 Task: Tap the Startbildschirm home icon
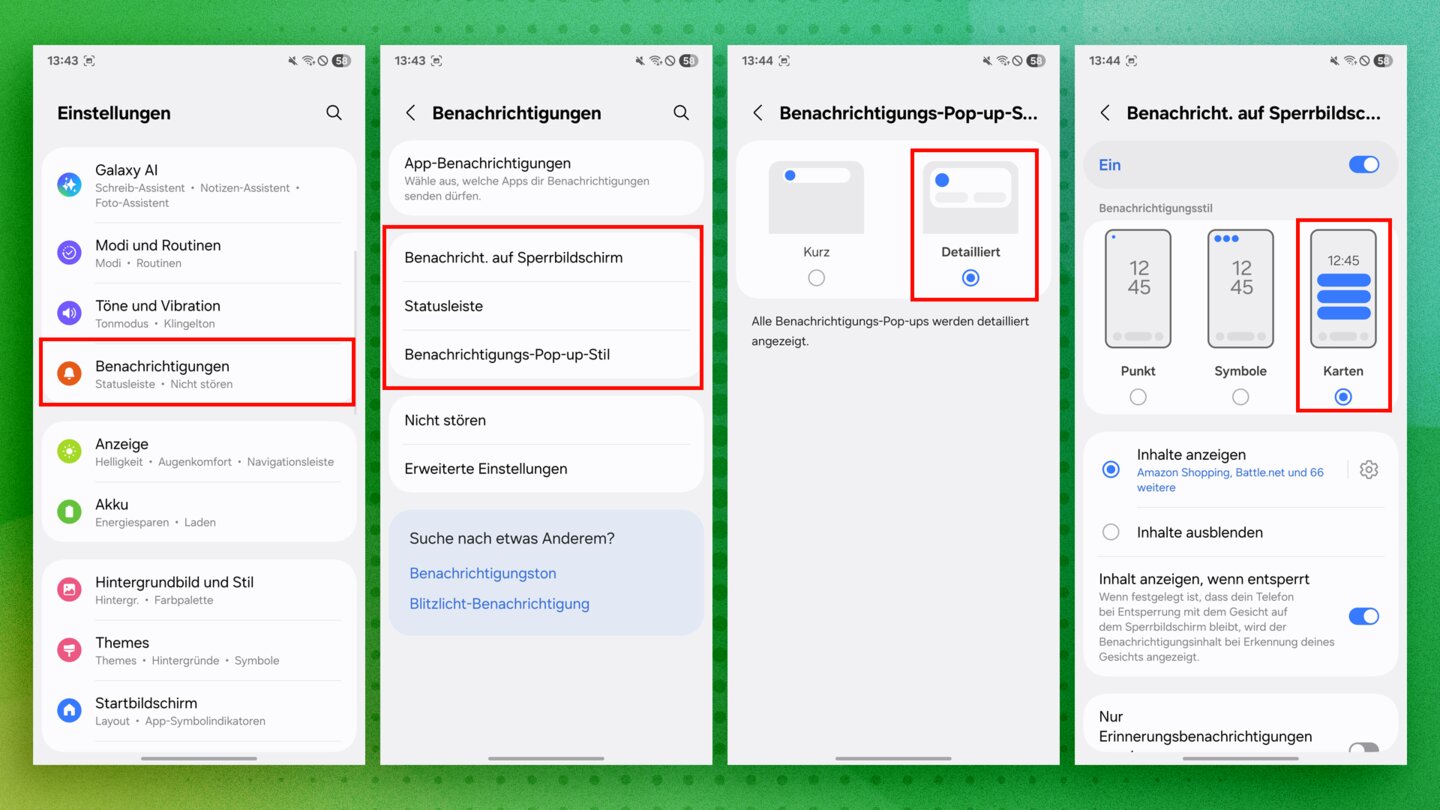69,710
